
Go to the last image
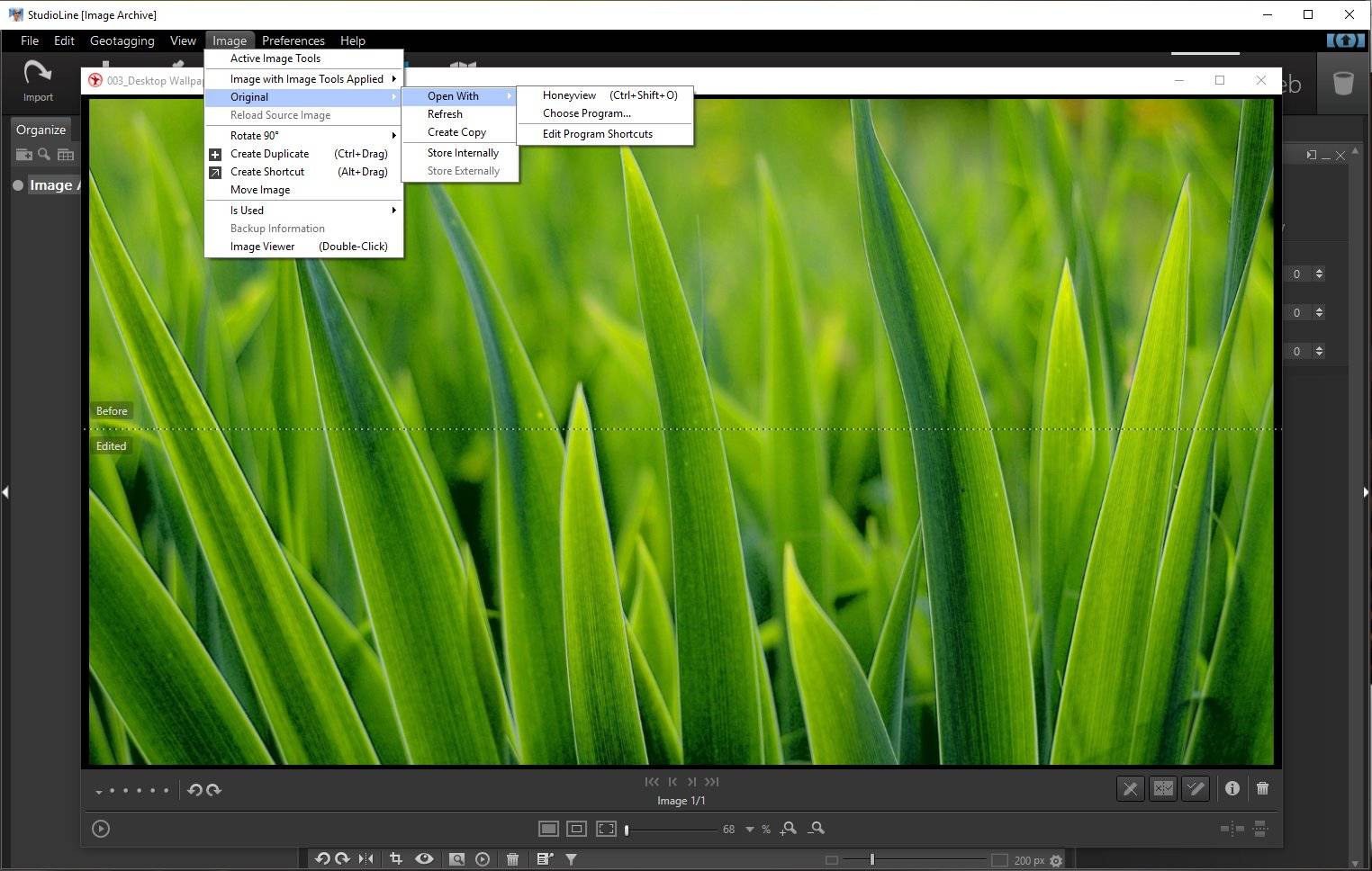point(712,782)
